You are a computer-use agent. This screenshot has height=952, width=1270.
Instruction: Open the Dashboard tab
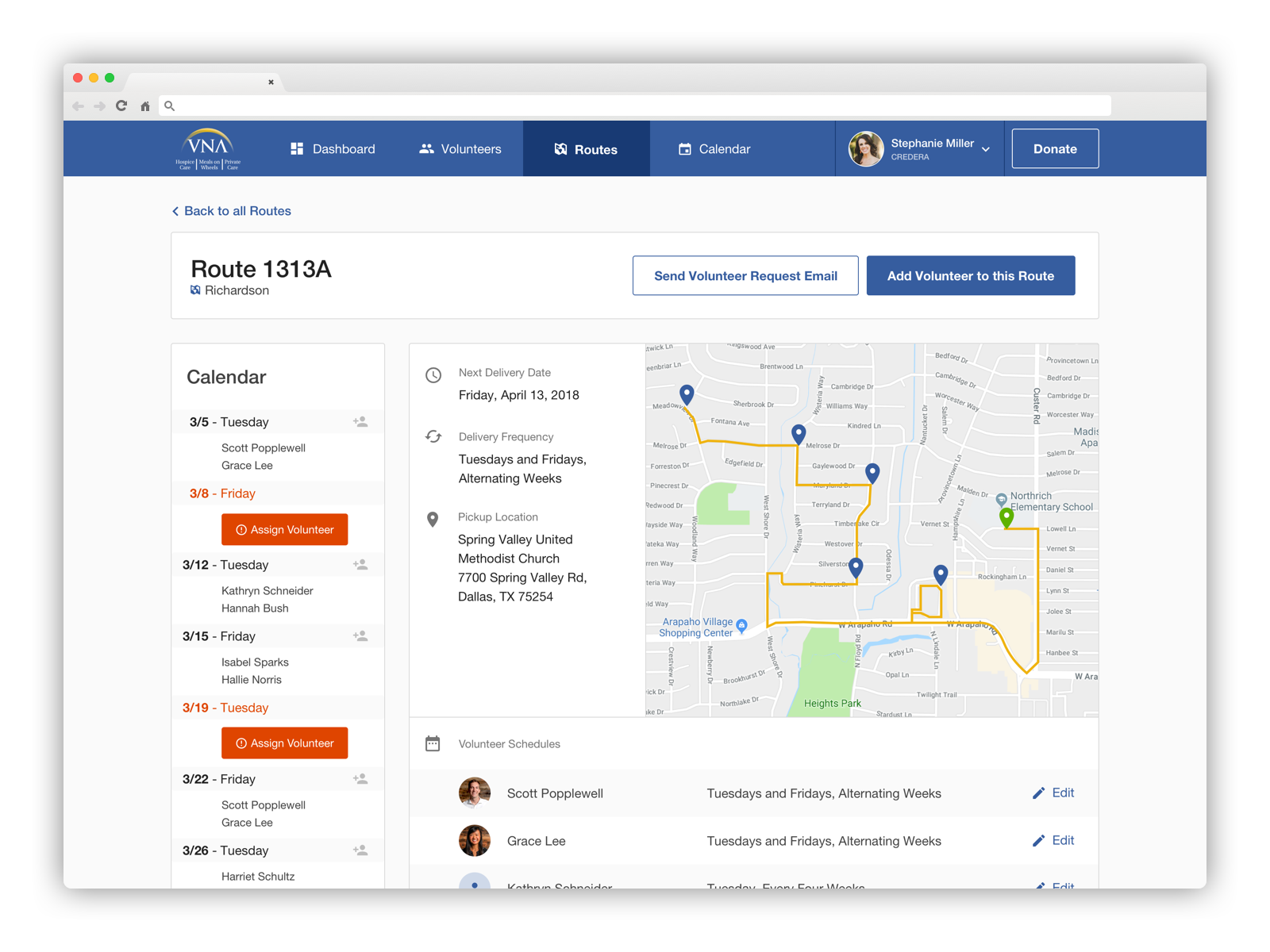[333, 149]
